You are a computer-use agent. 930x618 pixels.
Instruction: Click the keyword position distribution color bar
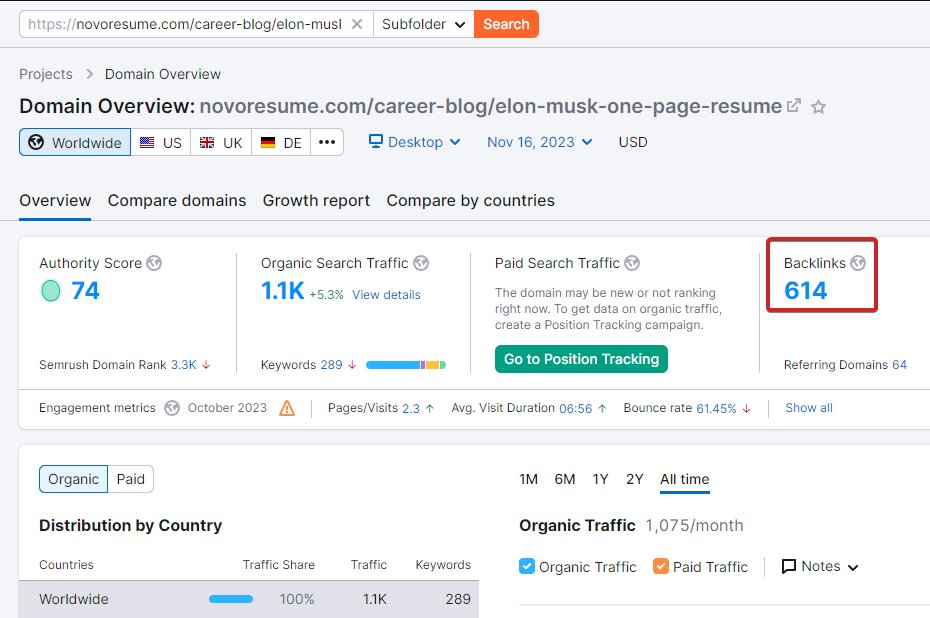coord(406,365)
